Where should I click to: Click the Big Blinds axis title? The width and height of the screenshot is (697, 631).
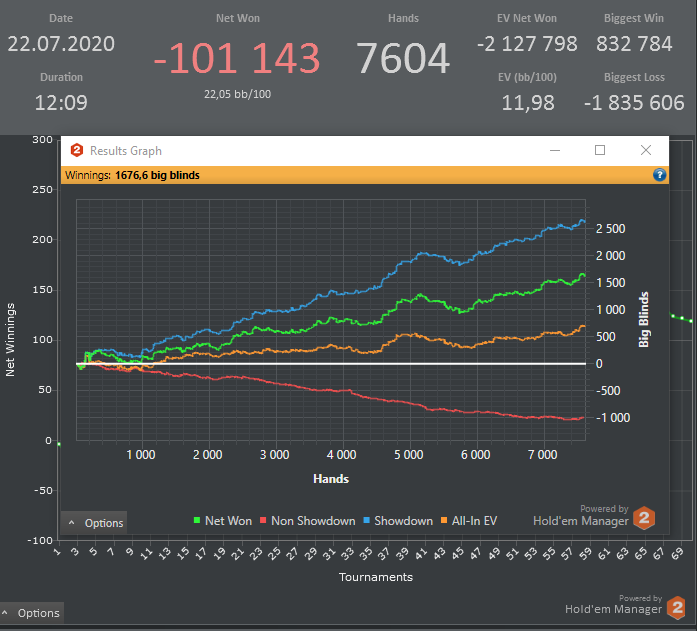(644, 319)
